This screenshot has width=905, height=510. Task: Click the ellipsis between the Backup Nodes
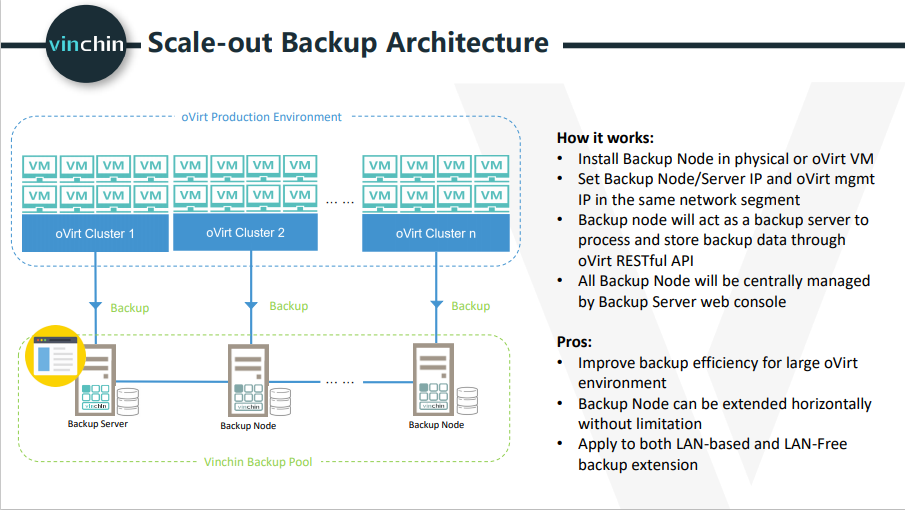pos(340,382)
